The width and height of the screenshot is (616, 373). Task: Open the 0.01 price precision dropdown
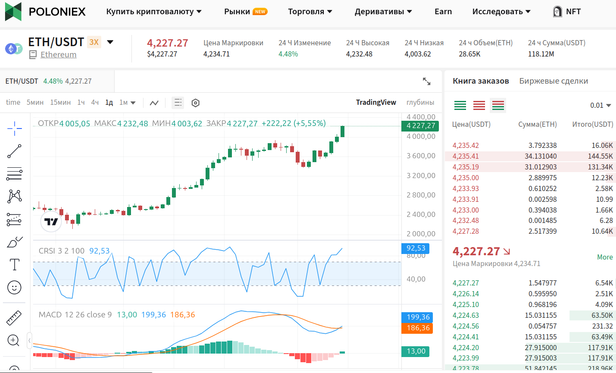coord(600,105)
